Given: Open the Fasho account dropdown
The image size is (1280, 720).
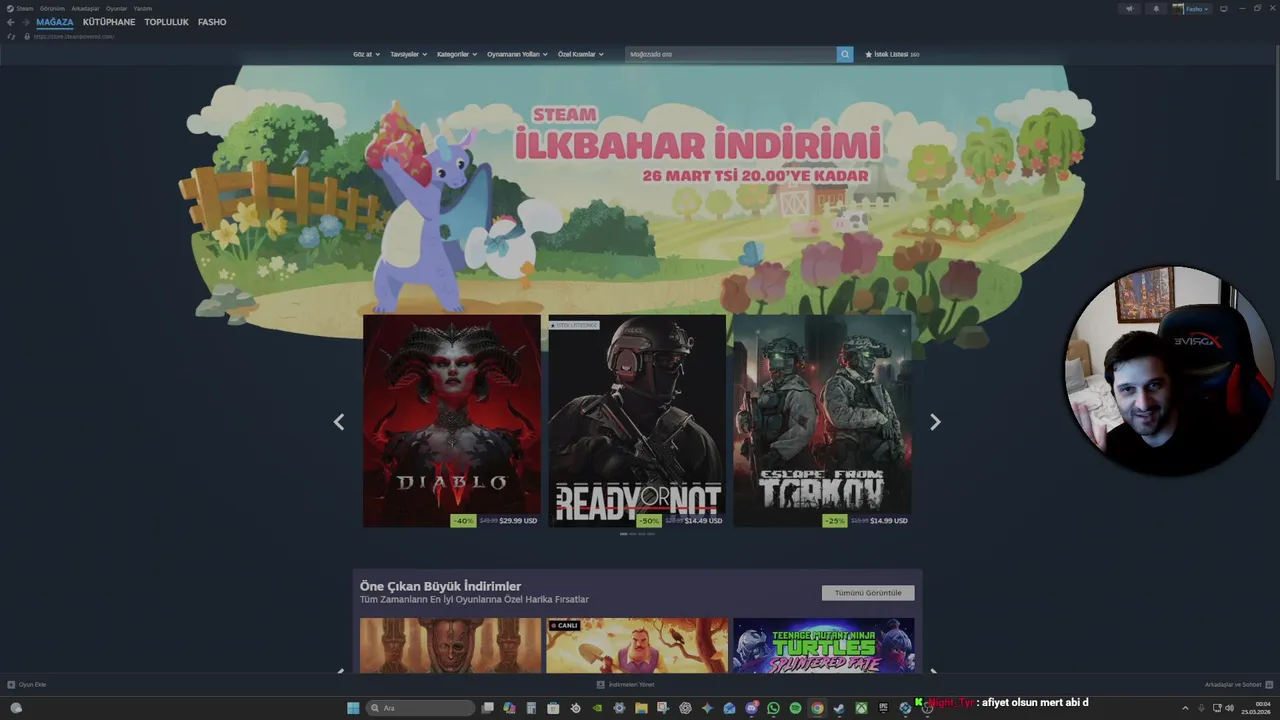Looking at the screenshot, I should coord(1192,8).
